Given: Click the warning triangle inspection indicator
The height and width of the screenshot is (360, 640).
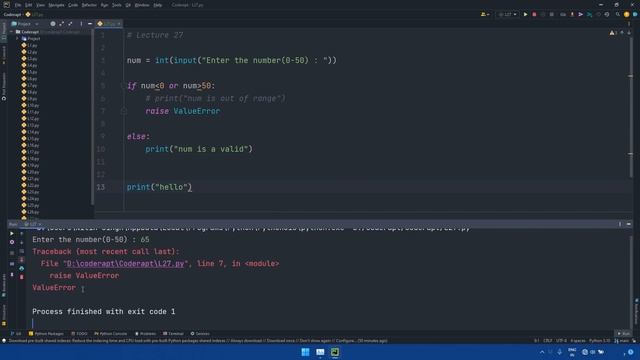Looking at the screenshot, I should (x=613, y=33).
